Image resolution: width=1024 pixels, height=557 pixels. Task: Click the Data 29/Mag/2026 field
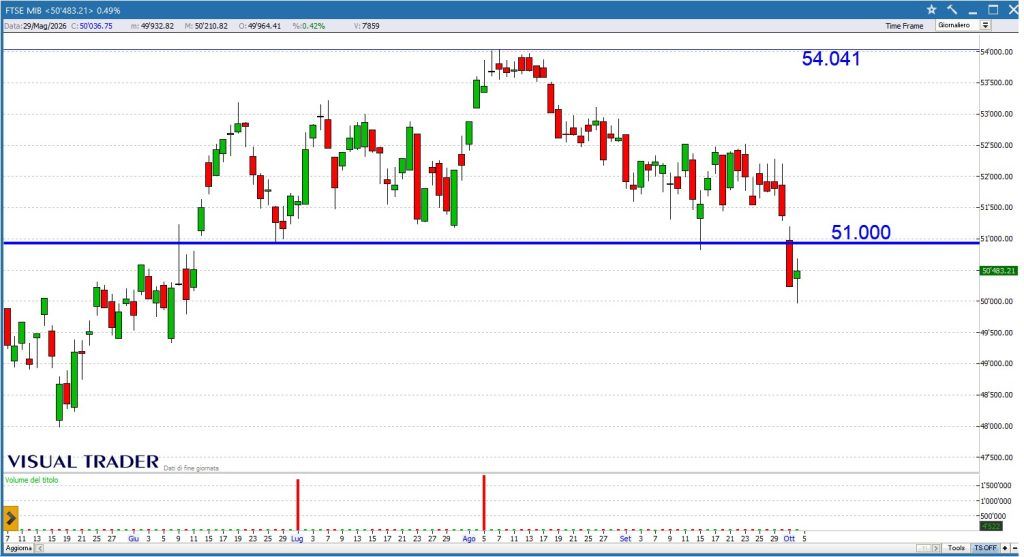pos(35,26)
